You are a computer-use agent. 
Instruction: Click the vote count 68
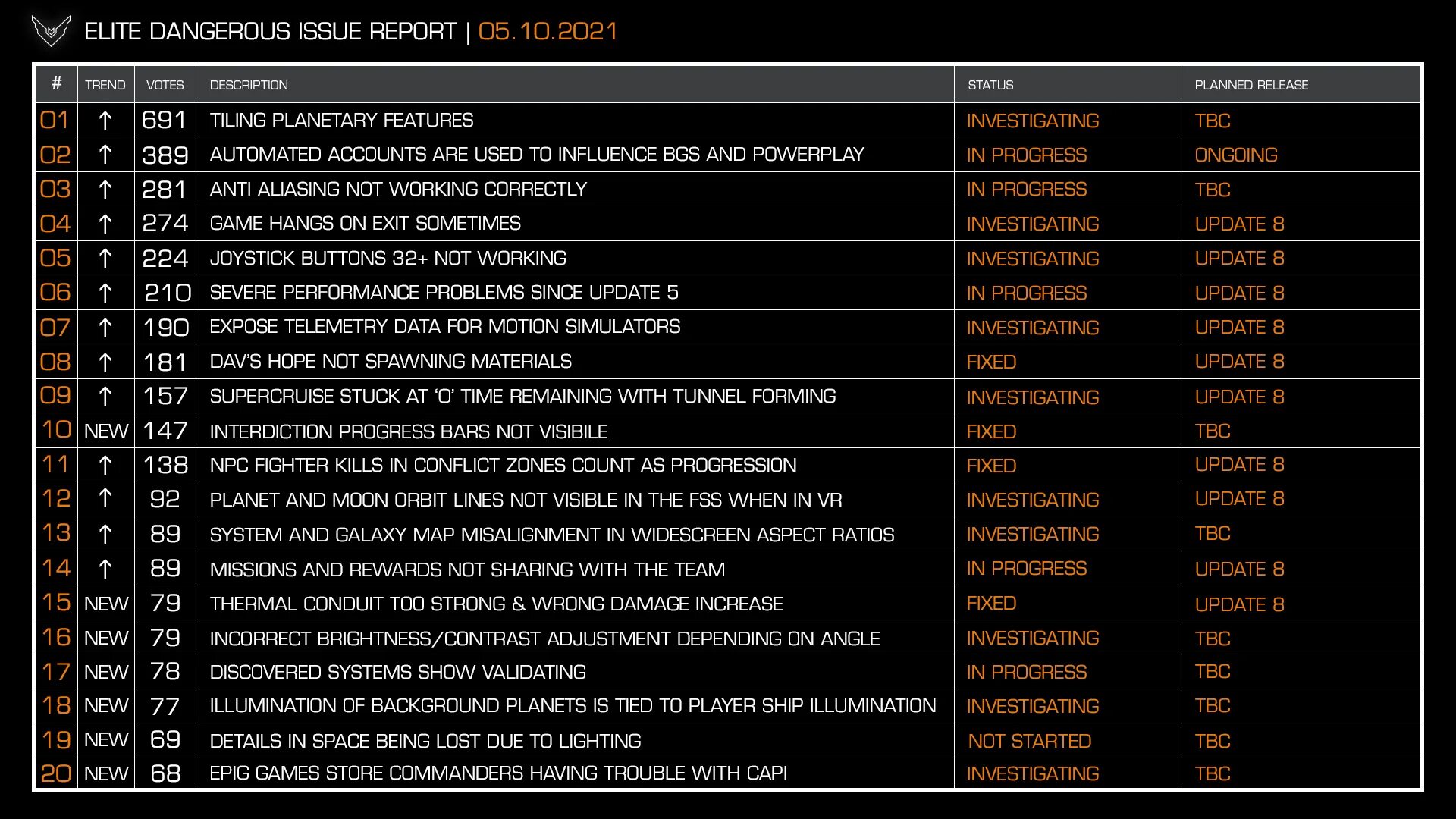(x=165, y=773)
